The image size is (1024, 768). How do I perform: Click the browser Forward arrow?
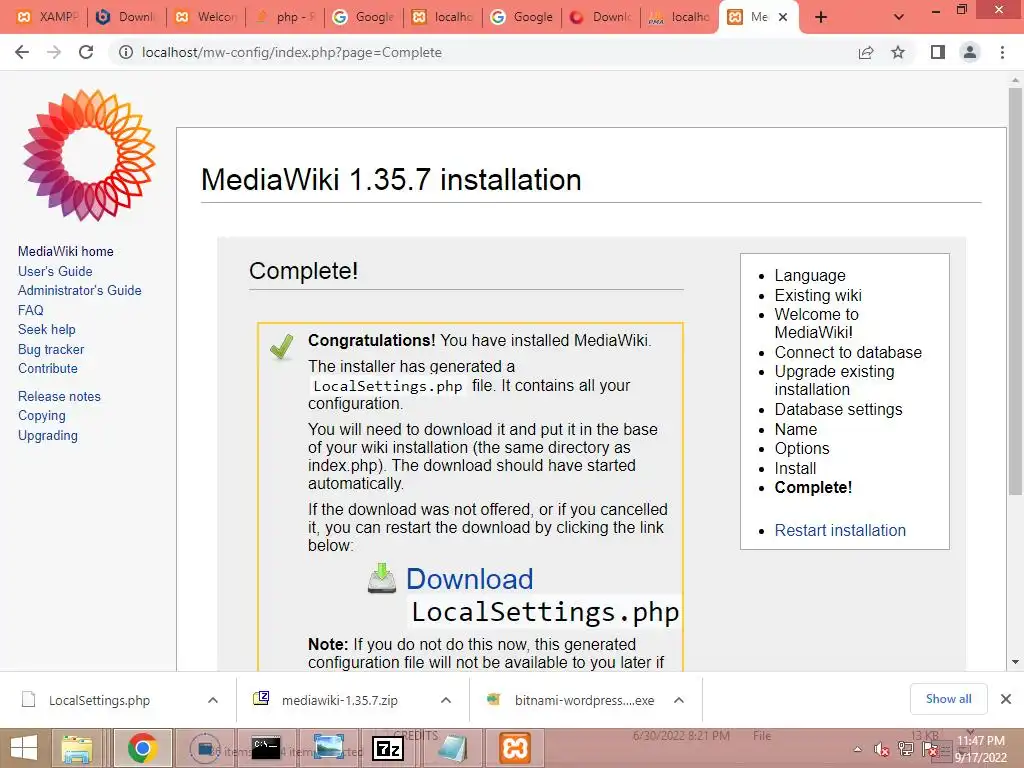point(54,52)
